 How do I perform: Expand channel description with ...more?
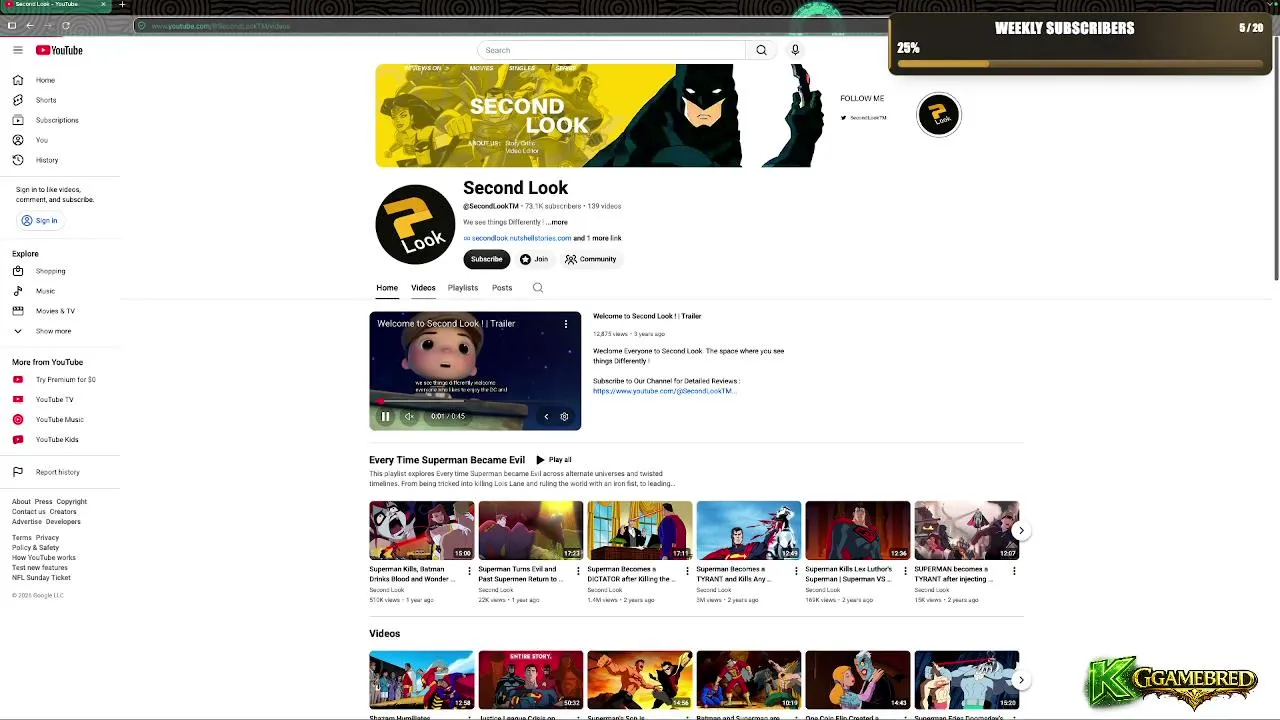[557, 222]
